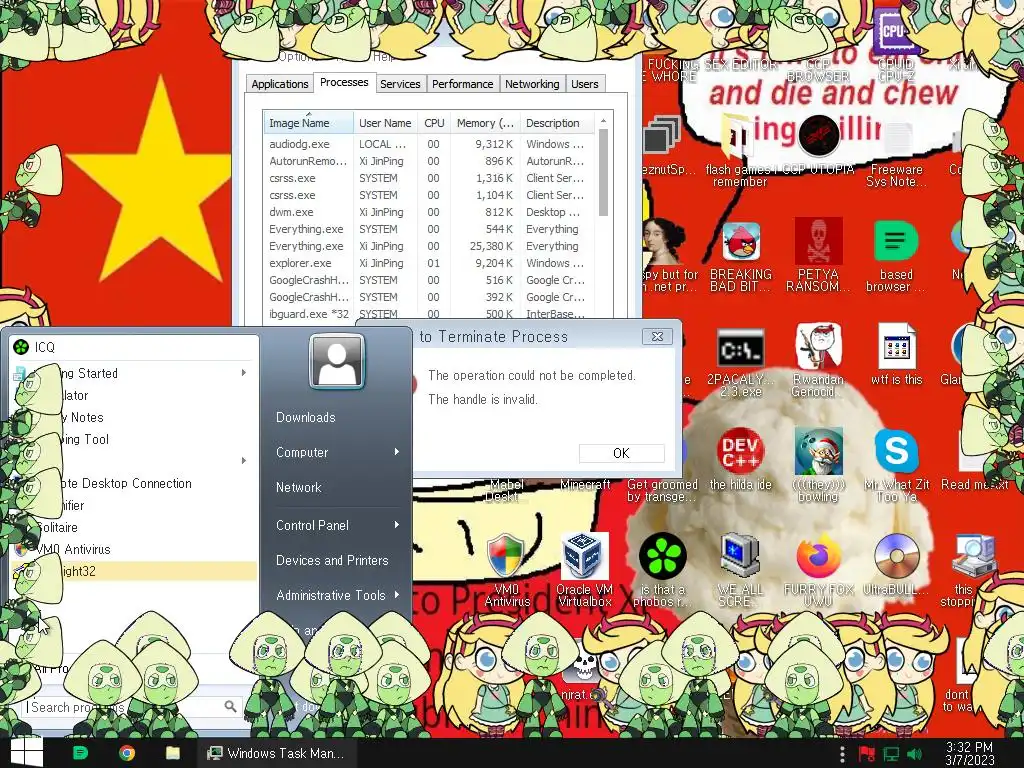This screenshot has height=768, width=1024.
Task: Switch to the Services tab
Action: point(400,84)
